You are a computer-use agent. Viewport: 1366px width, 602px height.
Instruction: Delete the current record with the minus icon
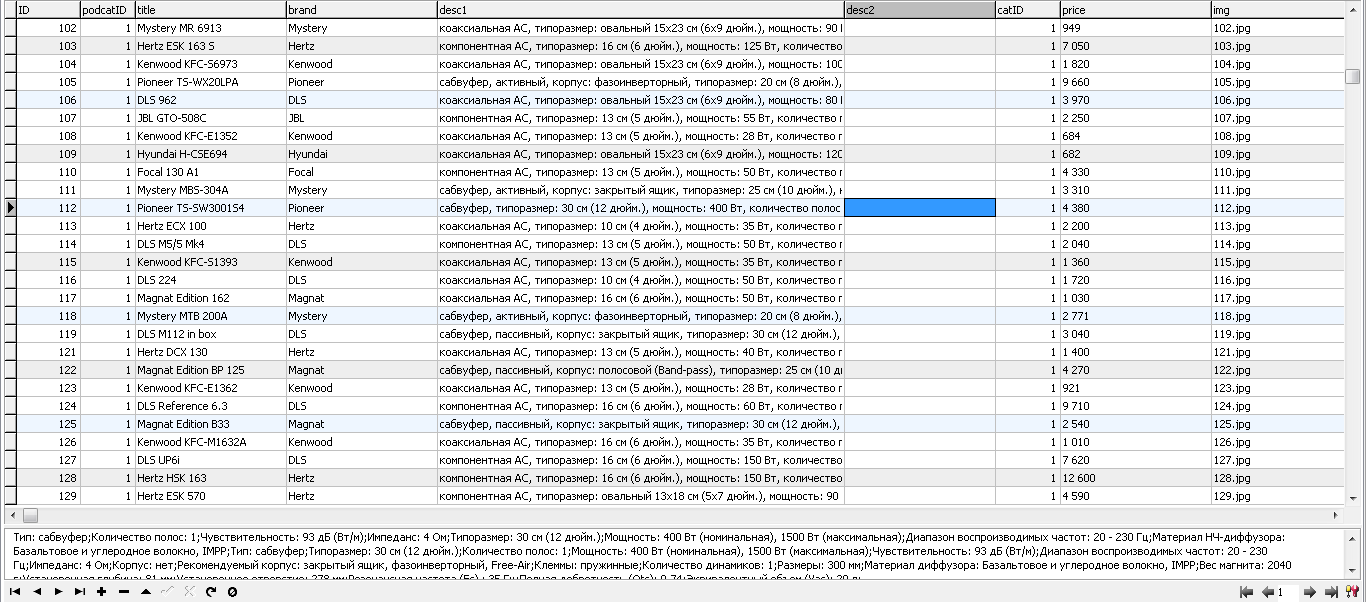(124, 592)
